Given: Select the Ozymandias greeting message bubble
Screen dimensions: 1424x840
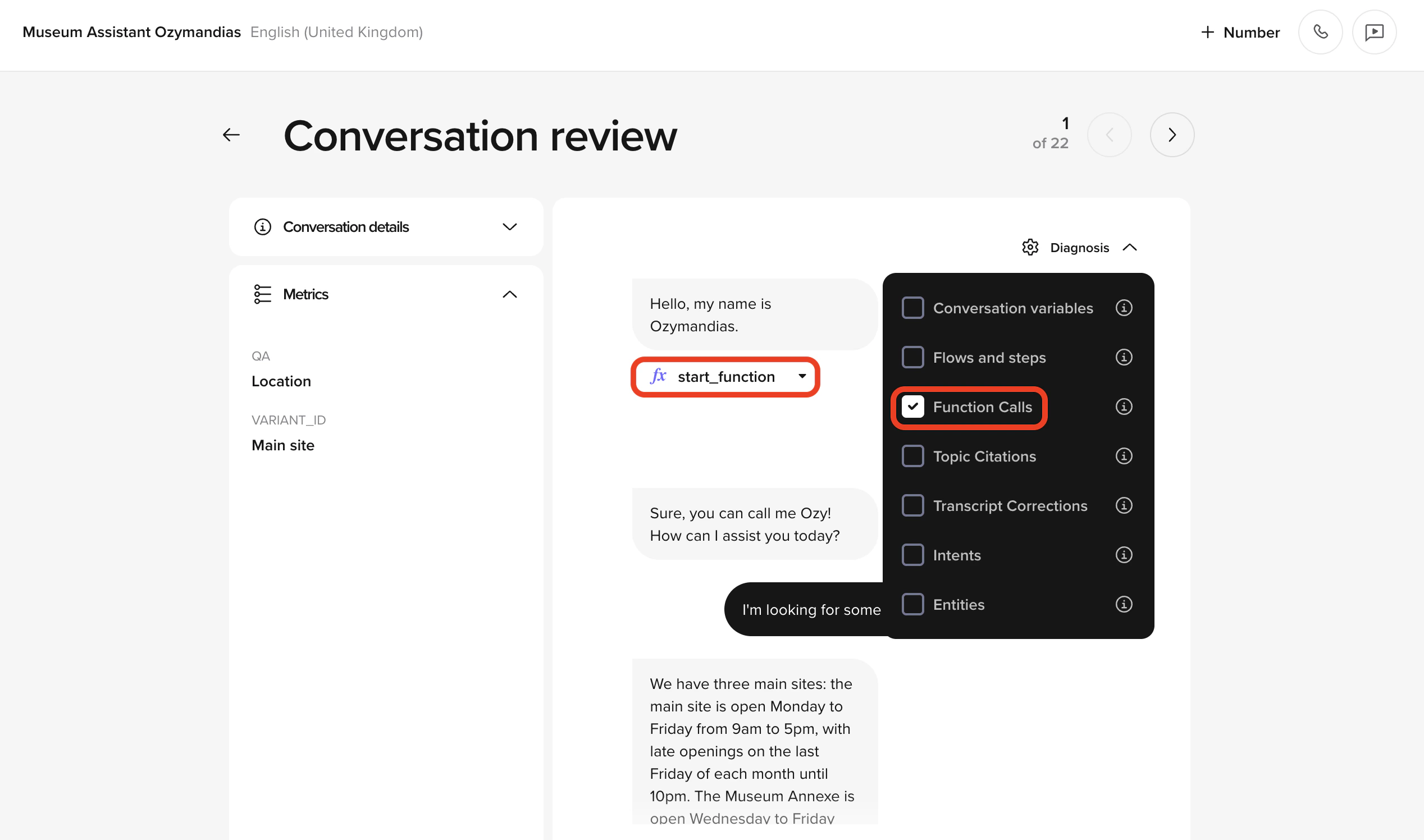Looking at the screenshot, I should coord(753,314).
